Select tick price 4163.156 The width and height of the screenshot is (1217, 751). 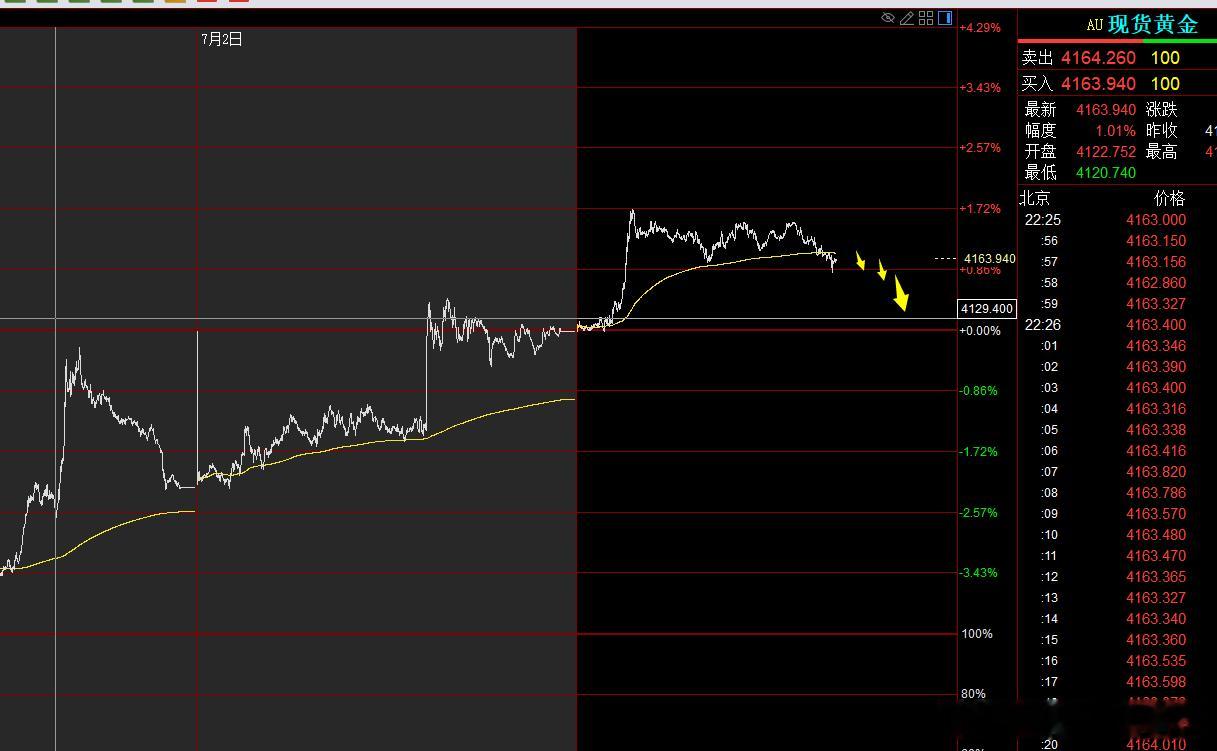[1156, 262]
